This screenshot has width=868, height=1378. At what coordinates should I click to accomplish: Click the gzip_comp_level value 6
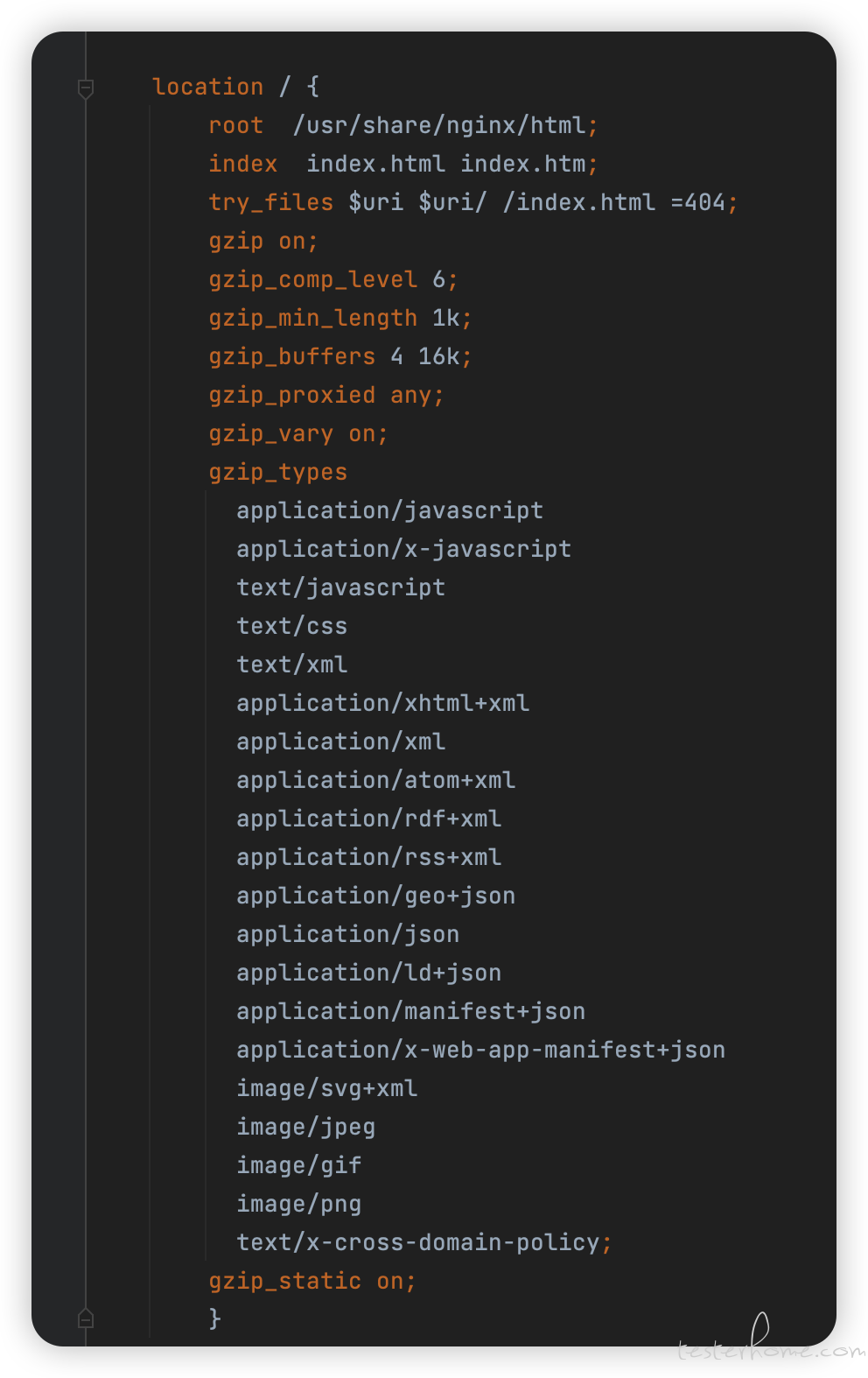(x=439, y=279)
